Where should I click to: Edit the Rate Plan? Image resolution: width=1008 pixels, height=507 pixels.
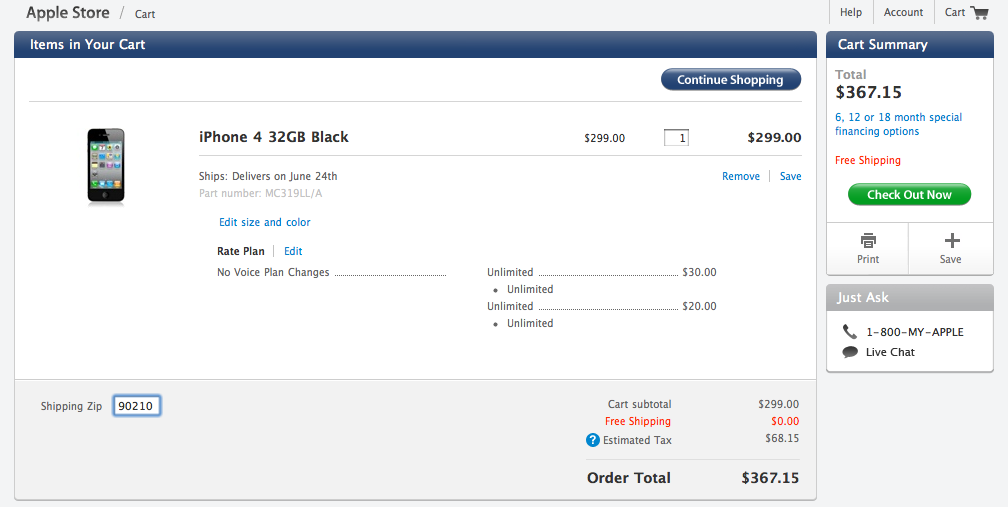coord(293,251)
